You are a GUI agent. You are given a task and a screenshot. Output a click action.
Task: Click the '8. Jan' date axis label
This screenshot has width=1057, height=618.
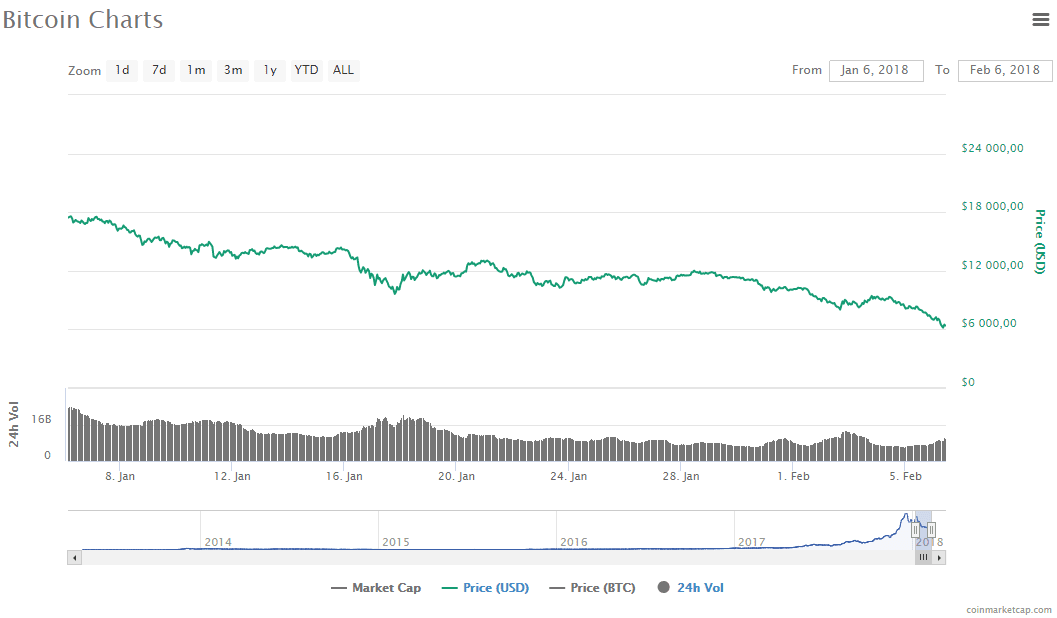[x=120, y=476]
